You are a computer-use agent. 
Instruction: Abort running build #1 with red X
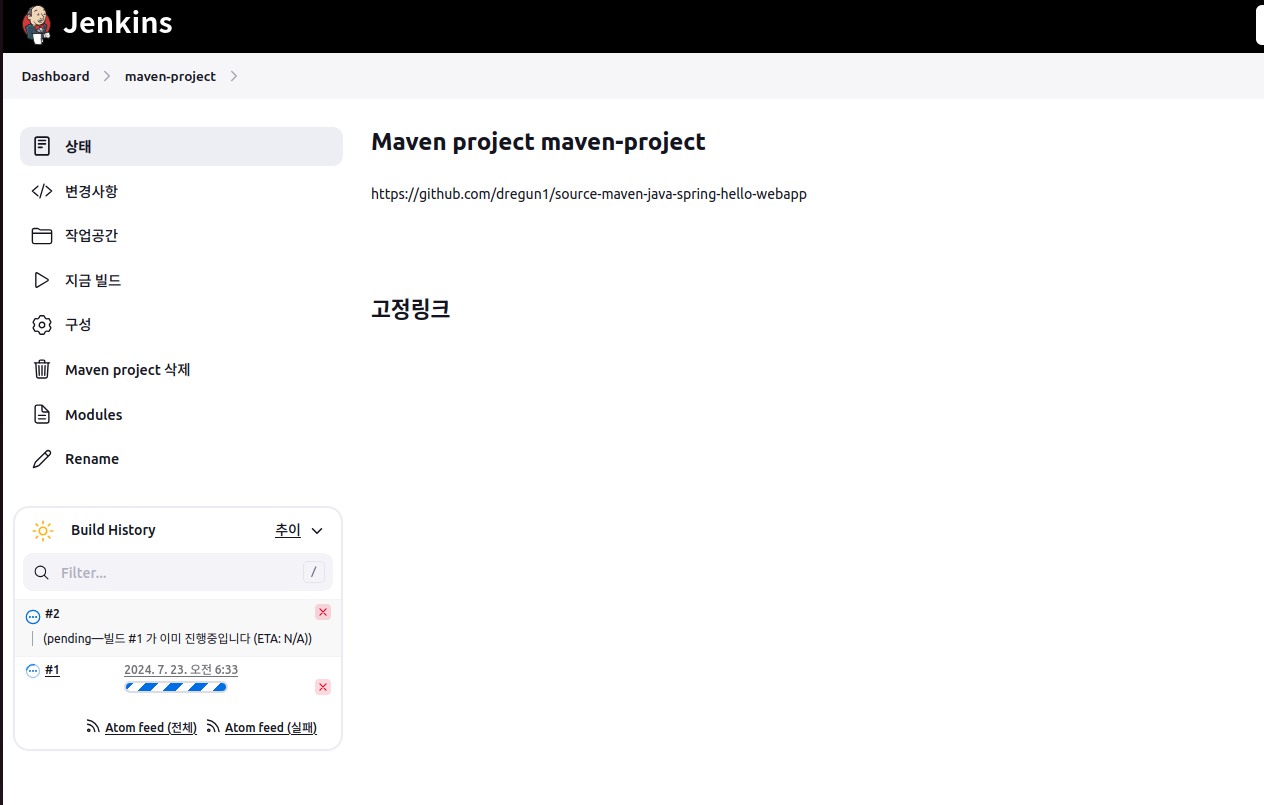[x=323, y=687]
